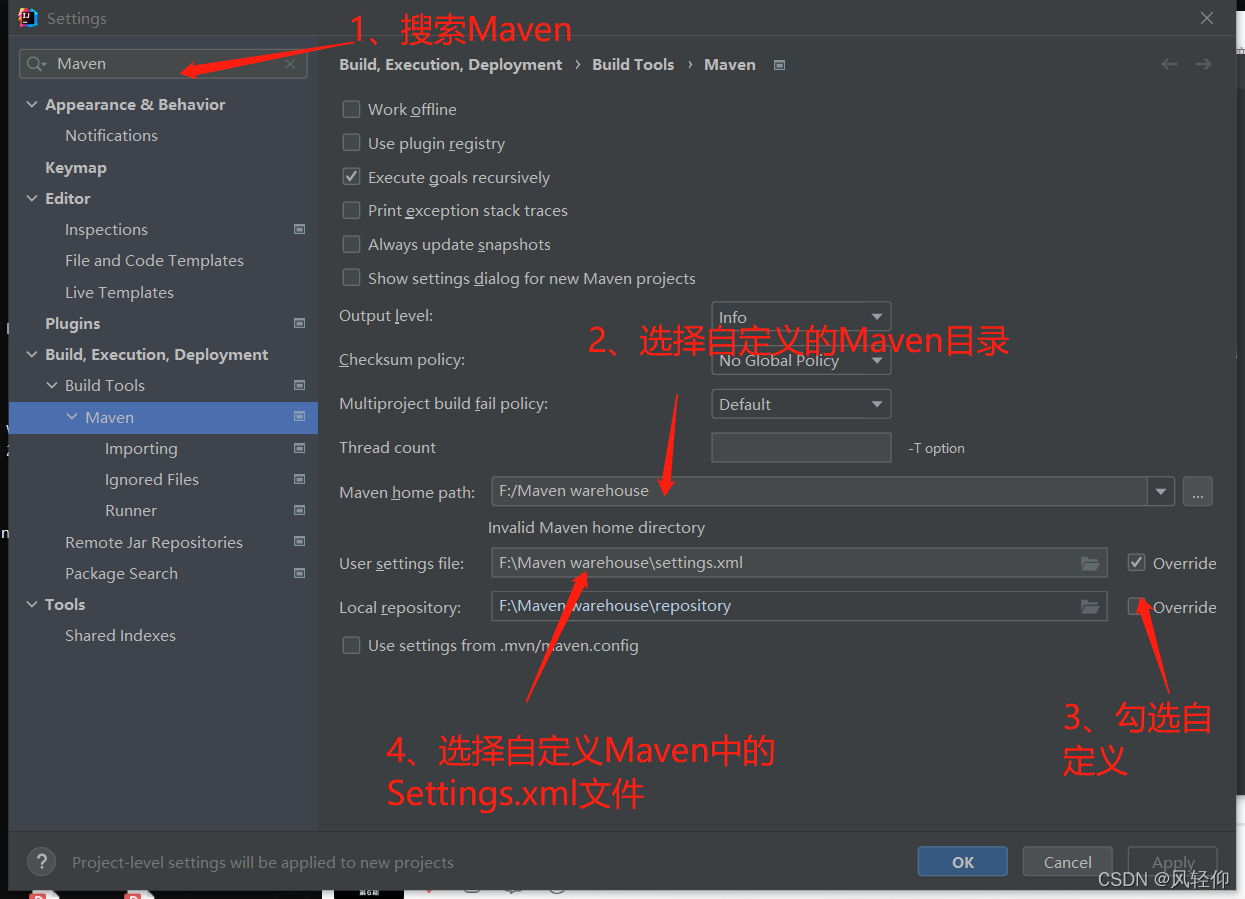Clear the Maven search text
Screen dimensions: 1245x899
click(x=290, y=64)
